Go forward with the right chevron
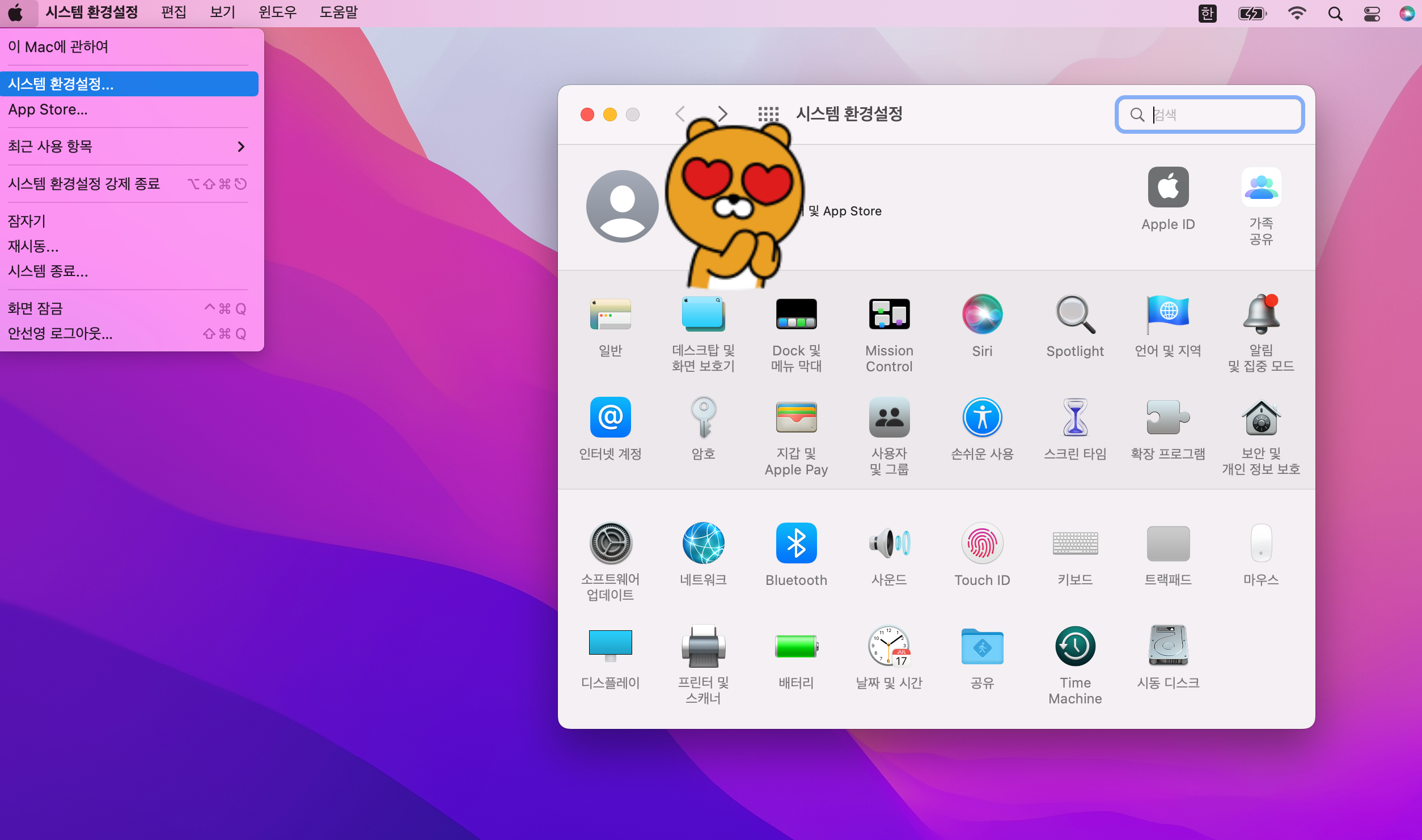 722,114
